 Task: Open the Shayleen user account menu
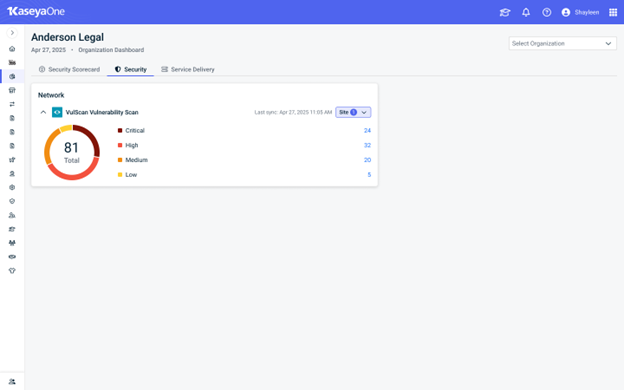[x=580, y=12]
